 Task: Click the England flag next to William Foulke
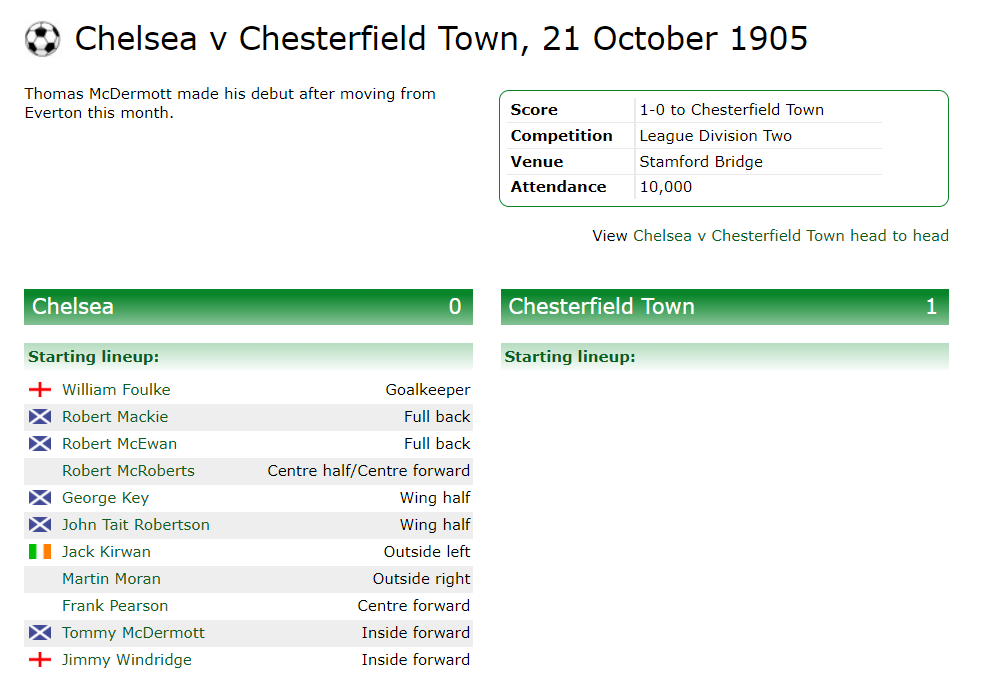pos(40,390)
